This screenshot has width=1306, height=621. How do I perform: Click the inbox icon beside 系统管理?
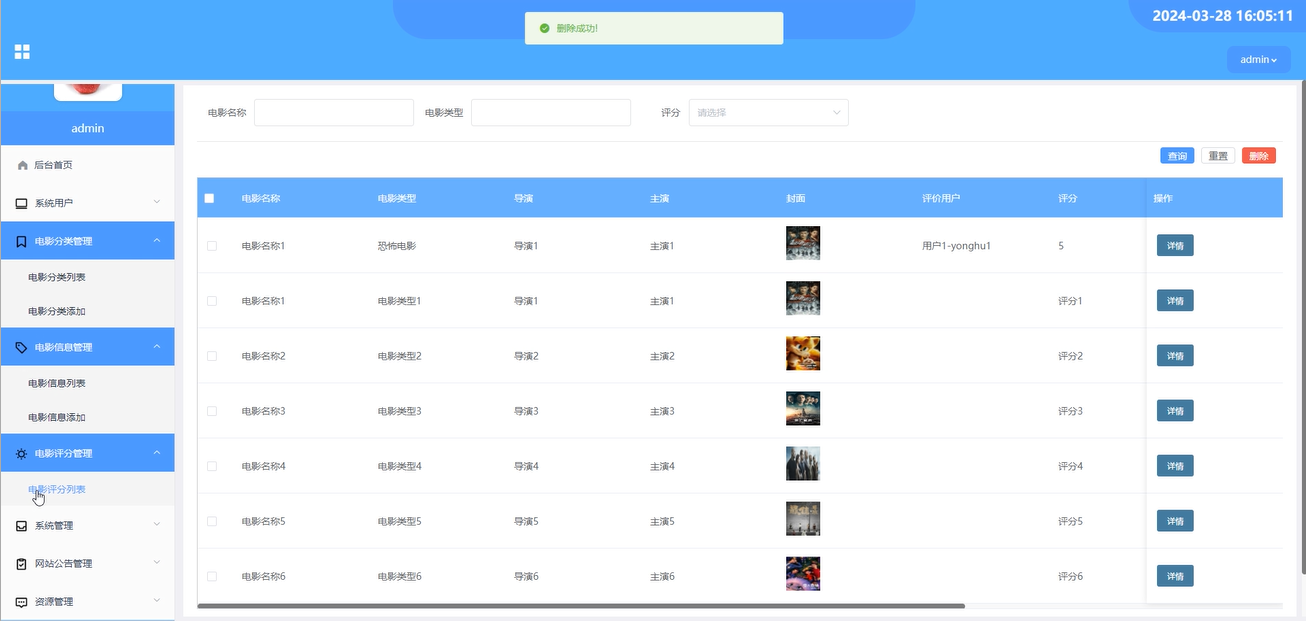(x=22, y=526)
